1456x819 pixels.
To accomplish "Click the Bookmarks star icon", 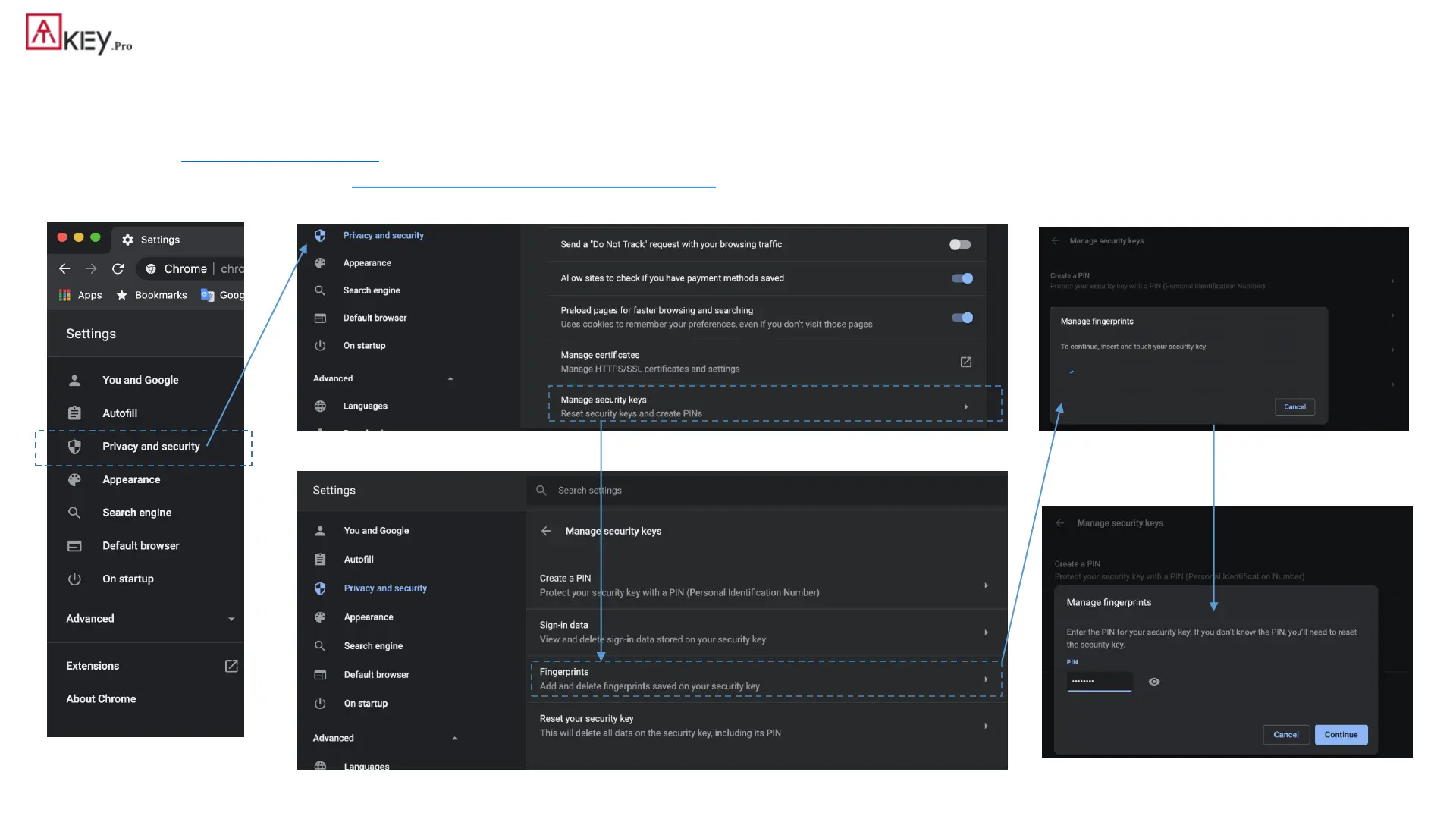I will [x=121, y=295].
